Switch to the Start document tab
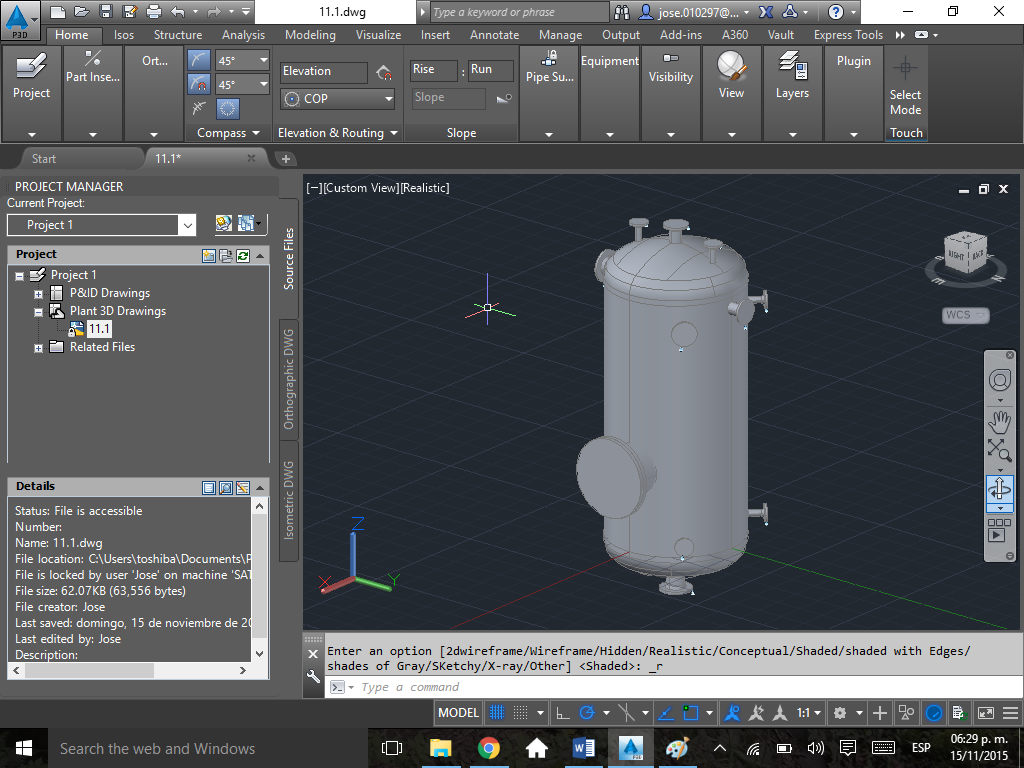1024x768 pixels. pos(44,159)
